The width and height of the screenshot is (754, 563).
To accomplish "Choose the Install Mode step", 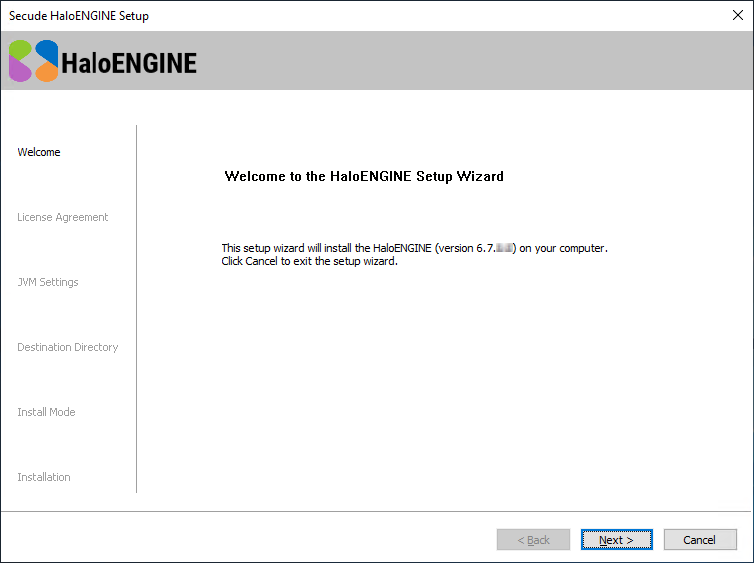I will pos(46,412).
